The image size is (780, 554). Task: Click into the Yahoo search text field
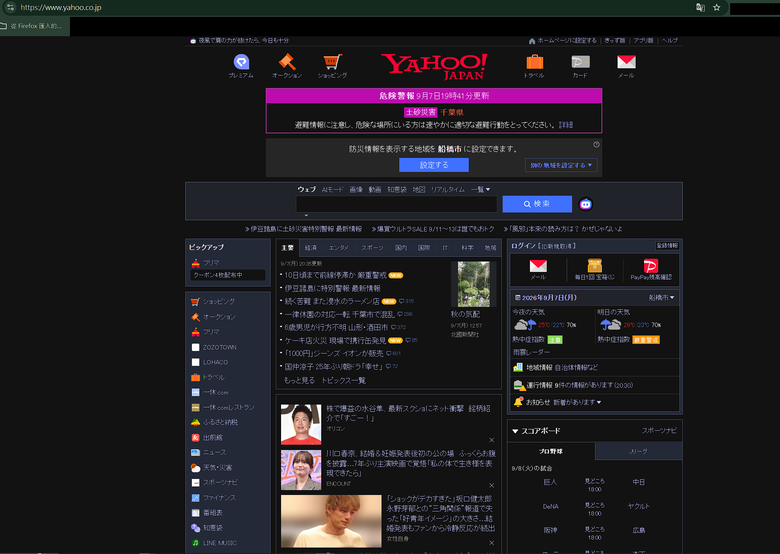(x=396, y=204)
